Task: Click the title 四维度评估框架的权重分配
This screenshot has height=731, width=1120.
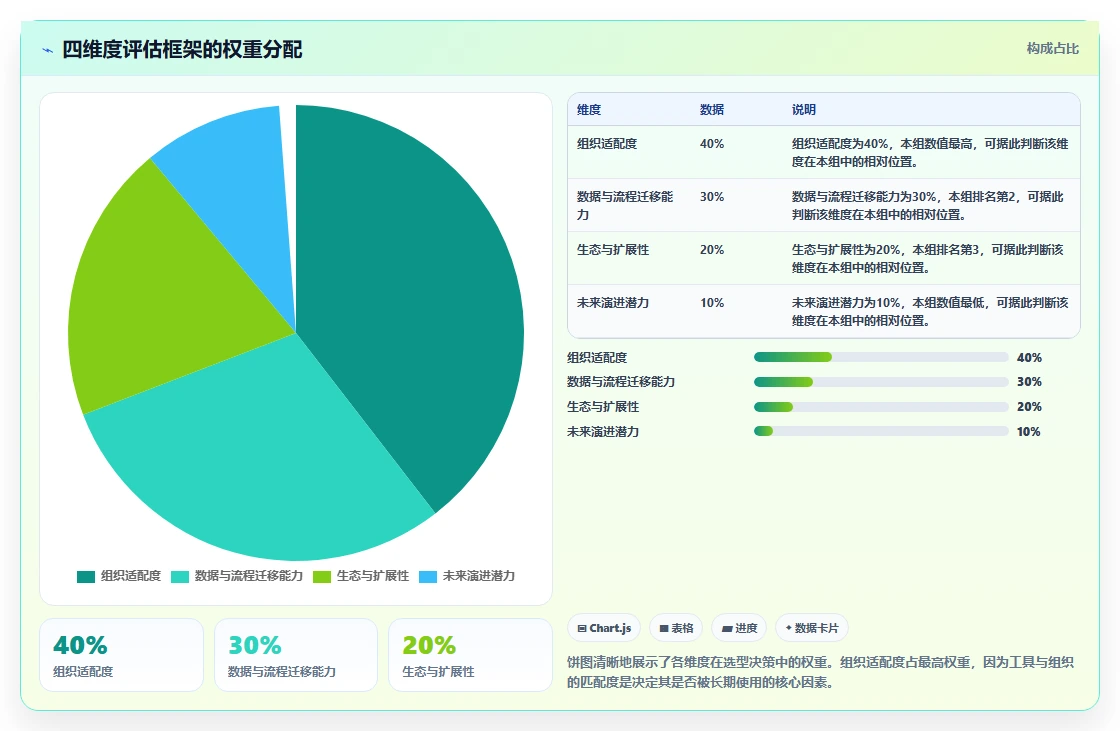Action: coord(182,49)
